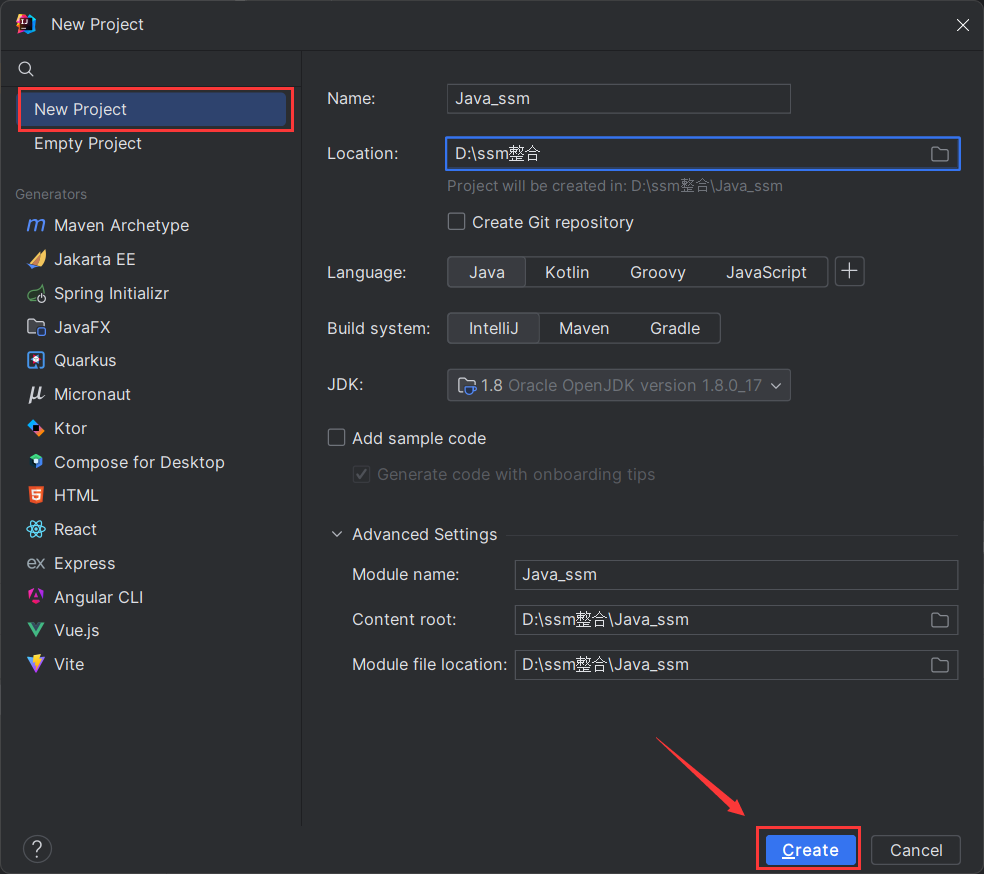984x874 pixels.
Task: Switch language to Kotlin
Action: point(567,272)
